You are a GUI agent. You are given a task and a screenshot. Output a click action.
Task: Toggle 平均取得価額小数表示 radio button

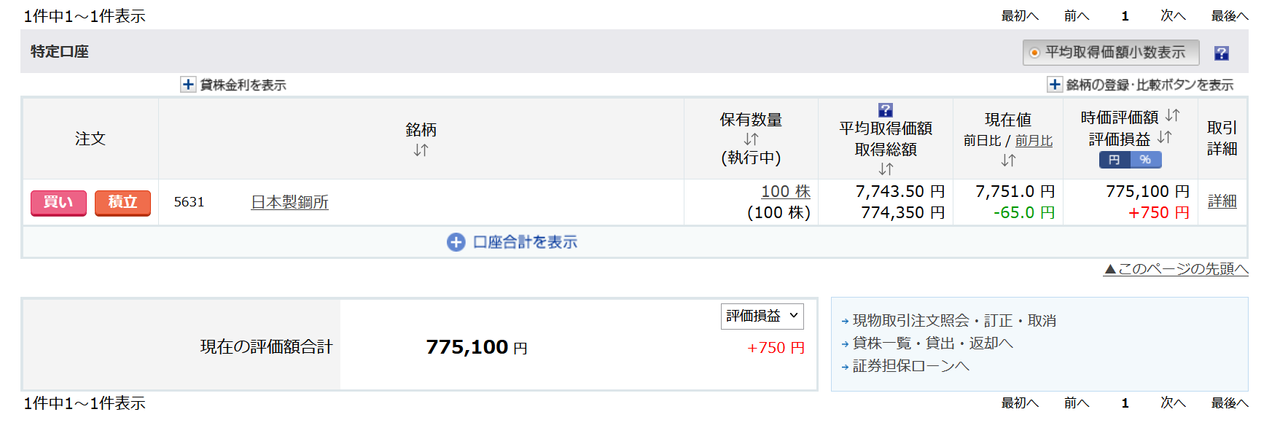click(1034, 52)
